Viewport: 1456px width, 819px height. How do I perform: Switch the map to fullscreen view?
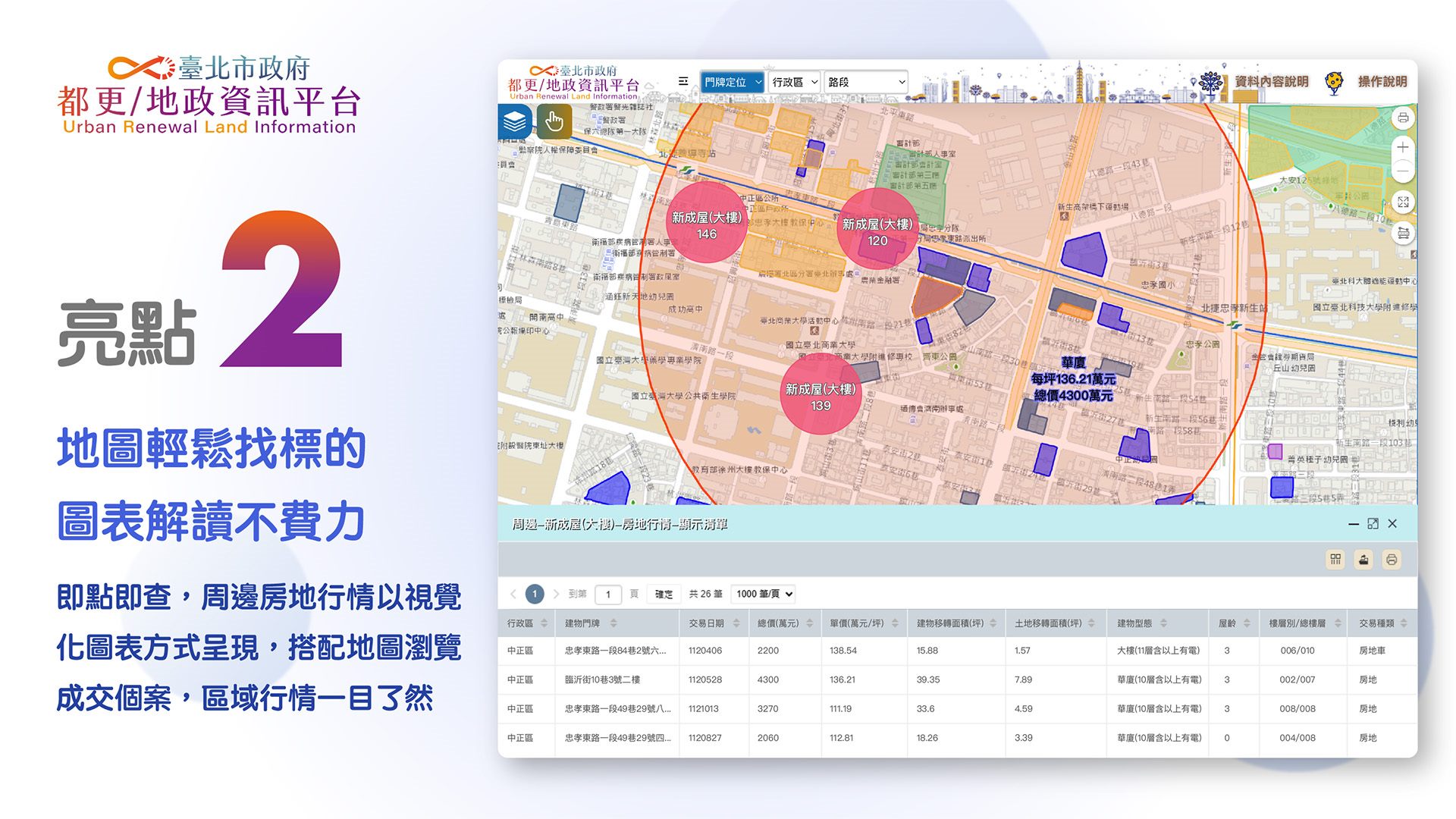pyautogui.click(x=1403, y=202)
